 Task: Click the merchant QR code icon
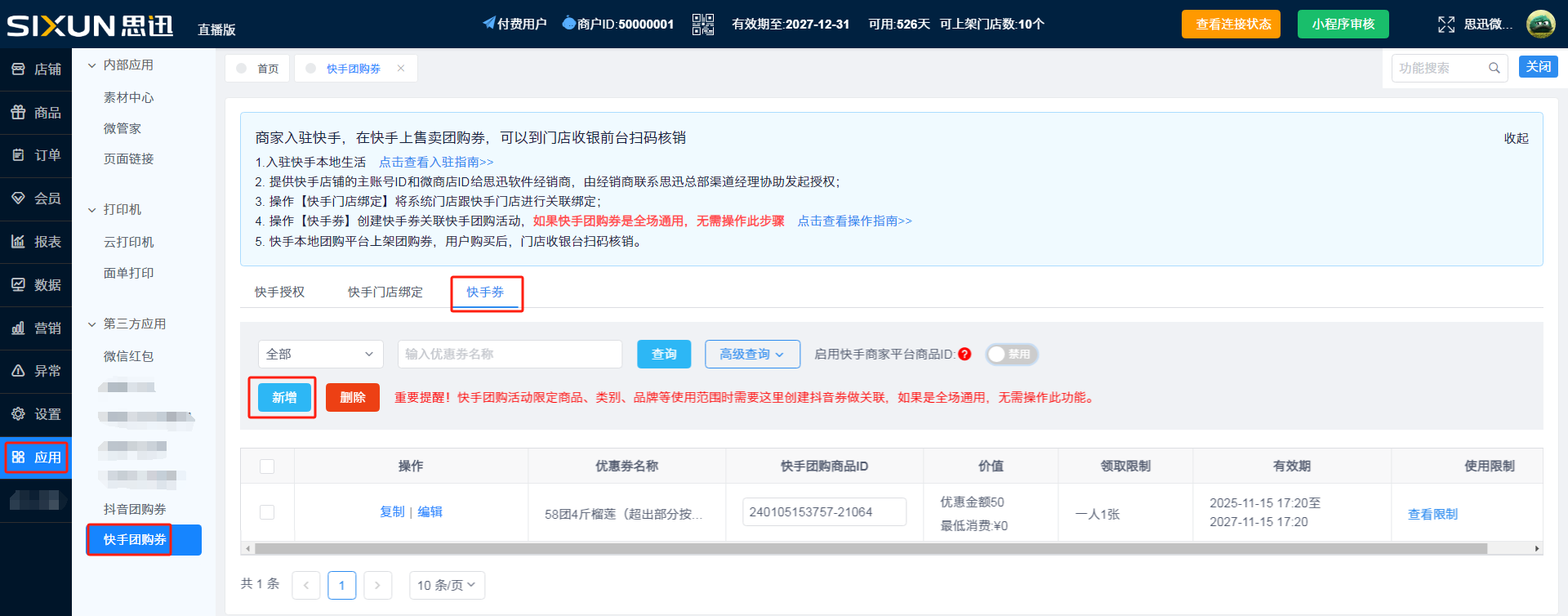click(x=703, y=25)
